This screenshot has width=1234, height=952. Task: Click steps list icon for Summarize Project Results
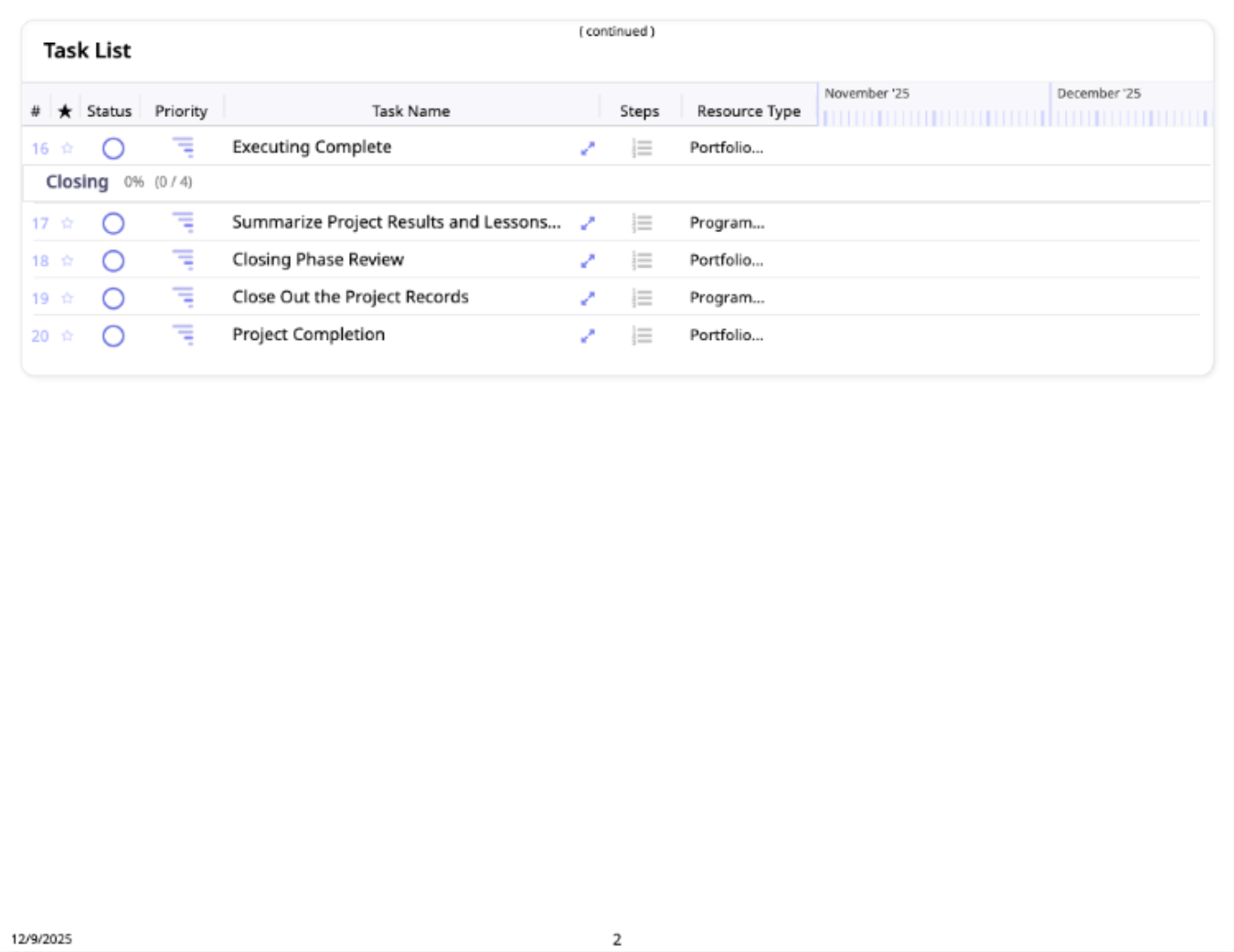(x=643, y=223)
